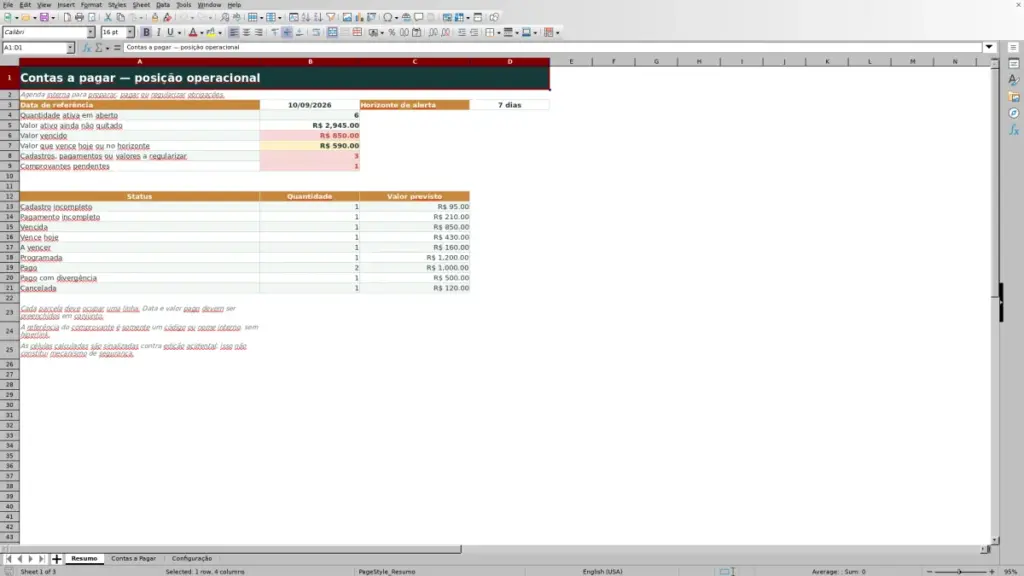
Task: Click the Cut scissors icon
Action: 108,18
